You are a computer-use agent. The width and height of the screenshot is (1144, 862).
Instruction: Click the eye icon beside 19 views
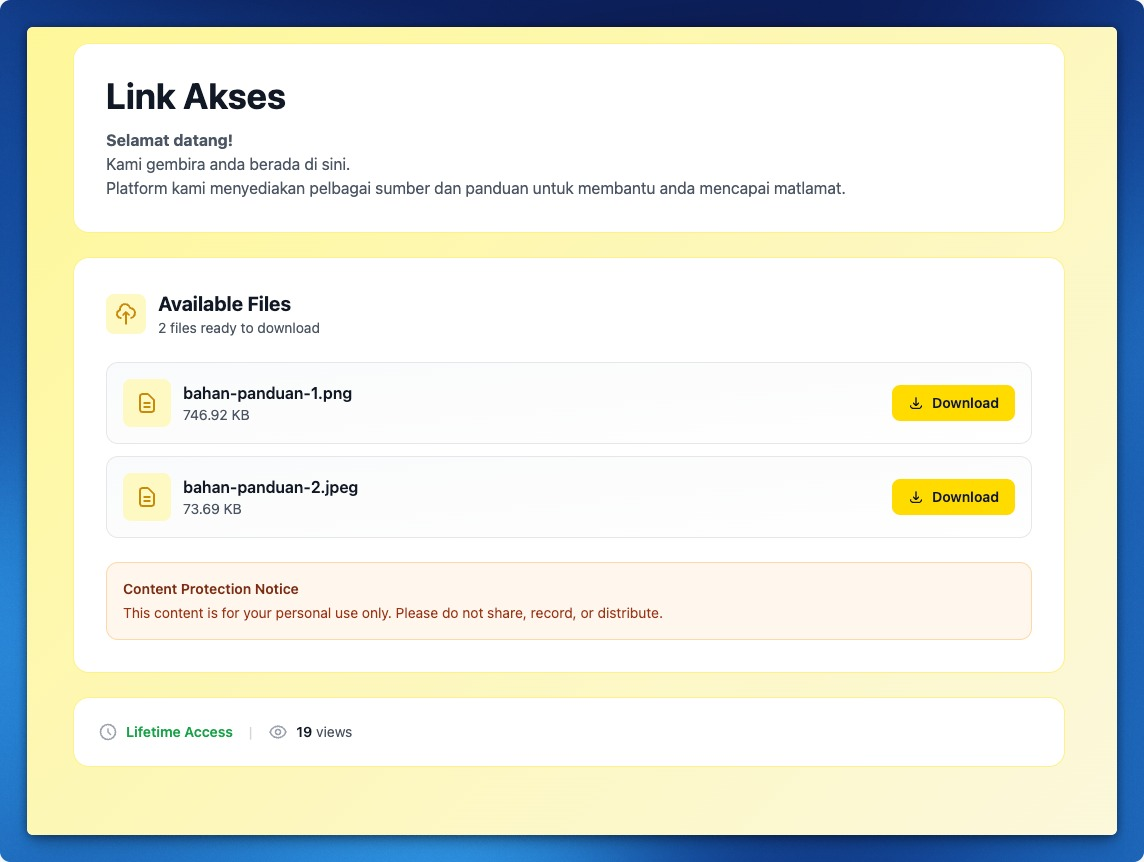[x=278, y=732]
